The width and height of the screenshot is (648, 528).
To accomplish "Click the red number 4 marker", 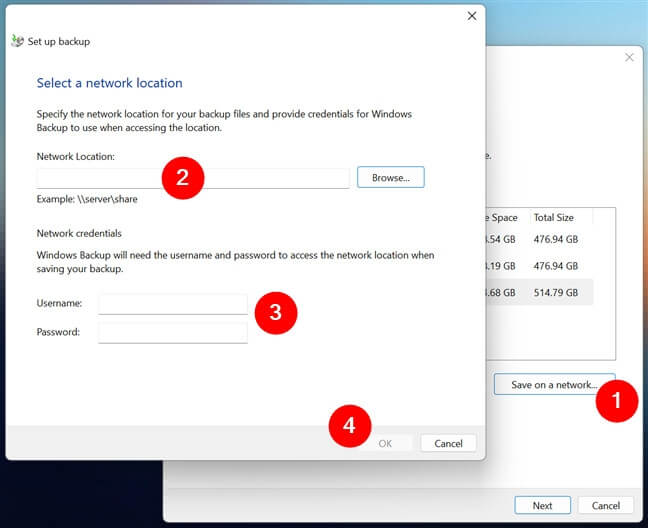I will pyautogui.click(x=349, y=426).
